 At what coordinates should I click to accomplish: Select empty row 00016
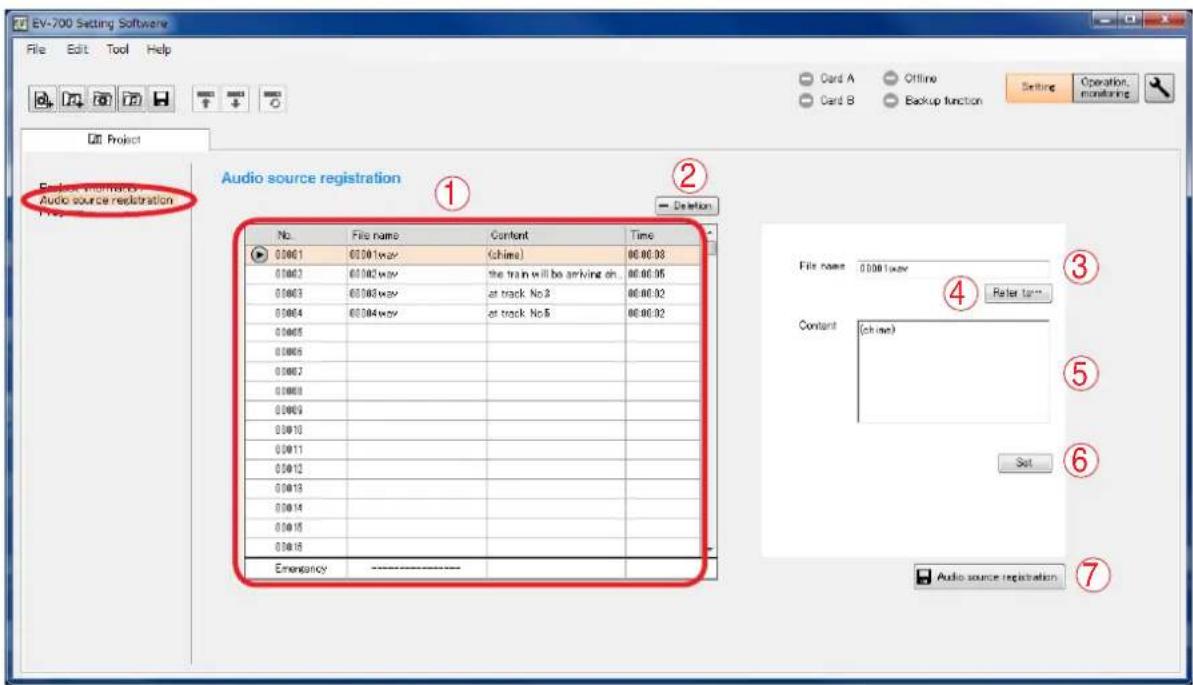click(473, 546)
